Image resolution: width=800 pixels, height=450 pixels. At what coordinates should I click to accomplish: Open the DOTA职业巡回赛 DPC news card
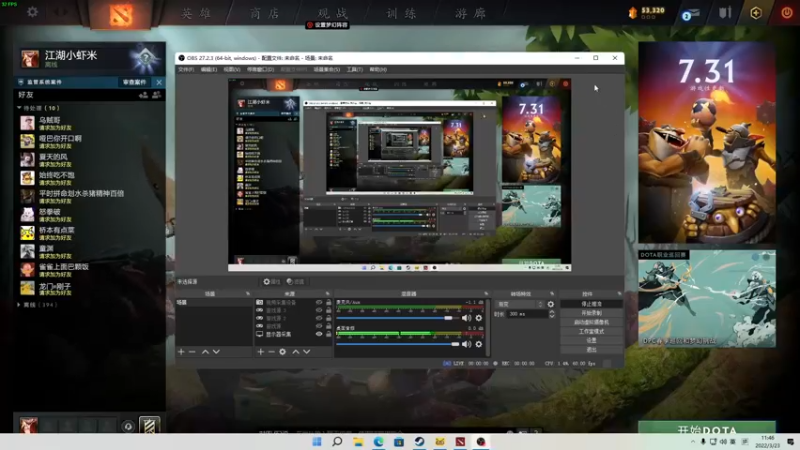[x=707, y=298]
